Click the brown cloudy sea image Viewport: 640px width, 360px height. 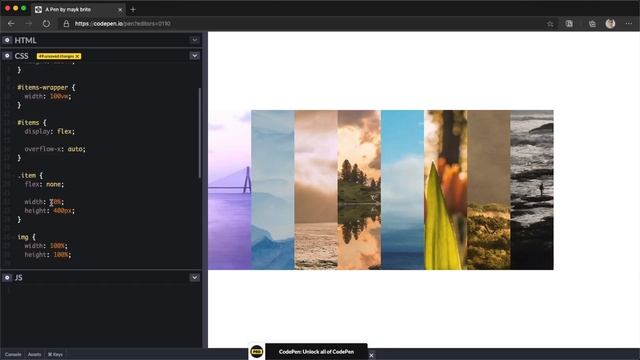(x=316, y=190)
